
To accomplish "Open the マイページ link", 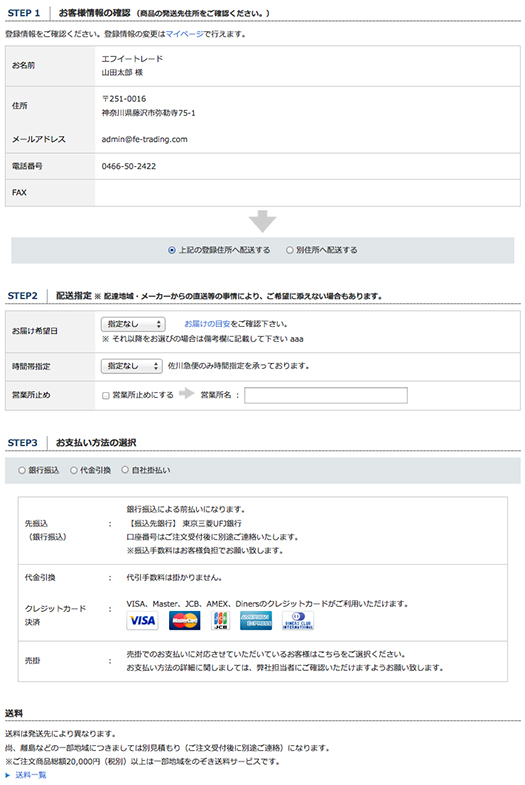I will point(185,34).
